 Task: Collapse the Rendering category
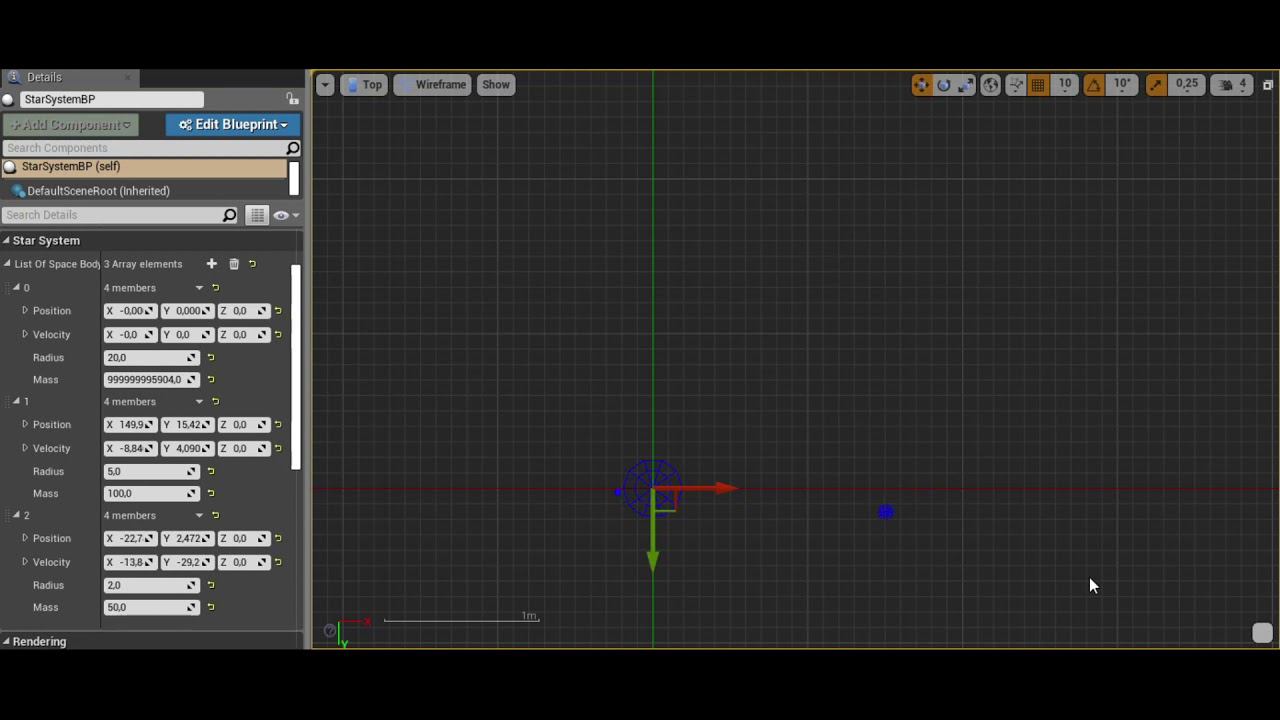(x=6, y=642)
